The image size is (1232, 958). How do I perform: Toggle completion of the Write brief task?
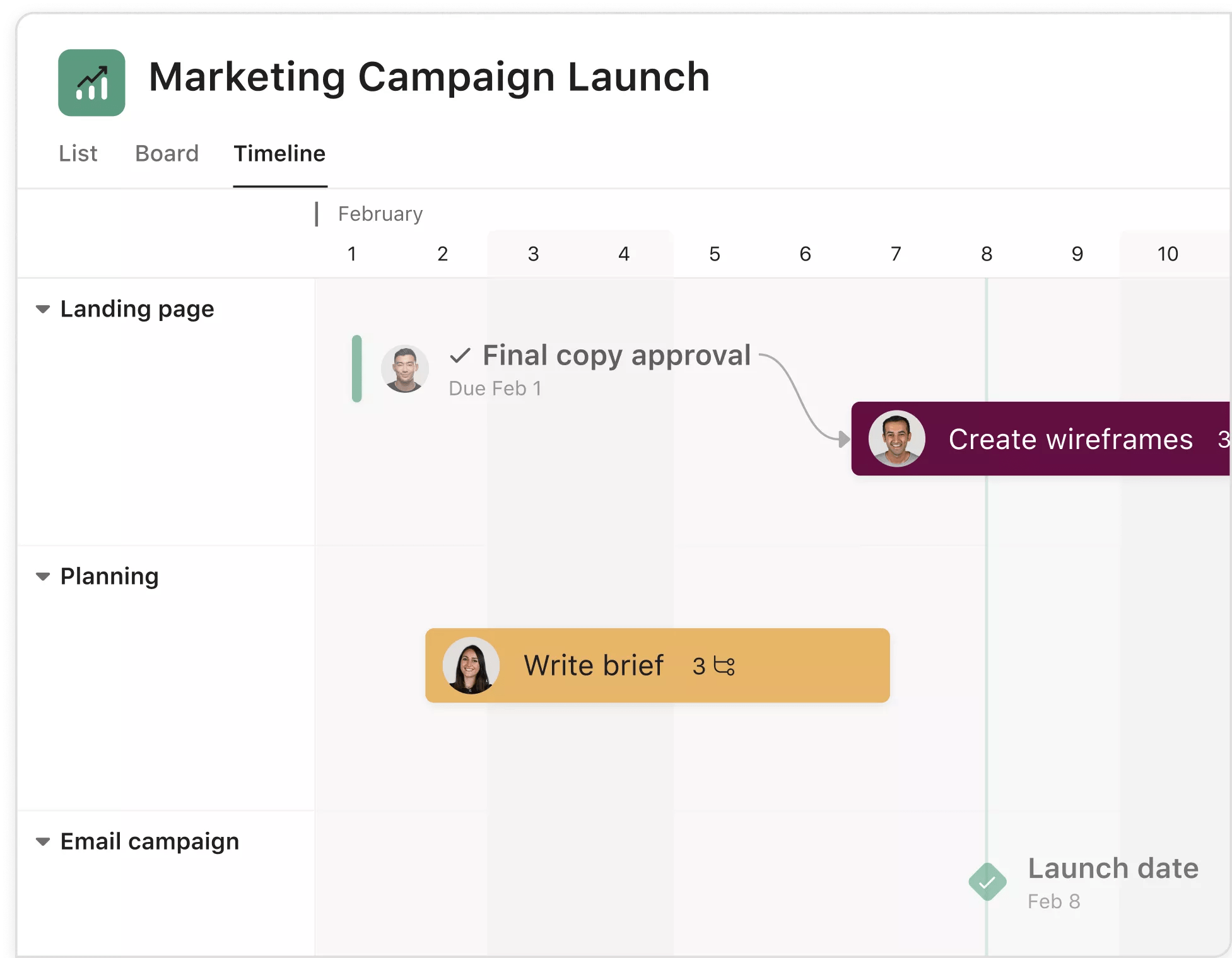[594, 665]
